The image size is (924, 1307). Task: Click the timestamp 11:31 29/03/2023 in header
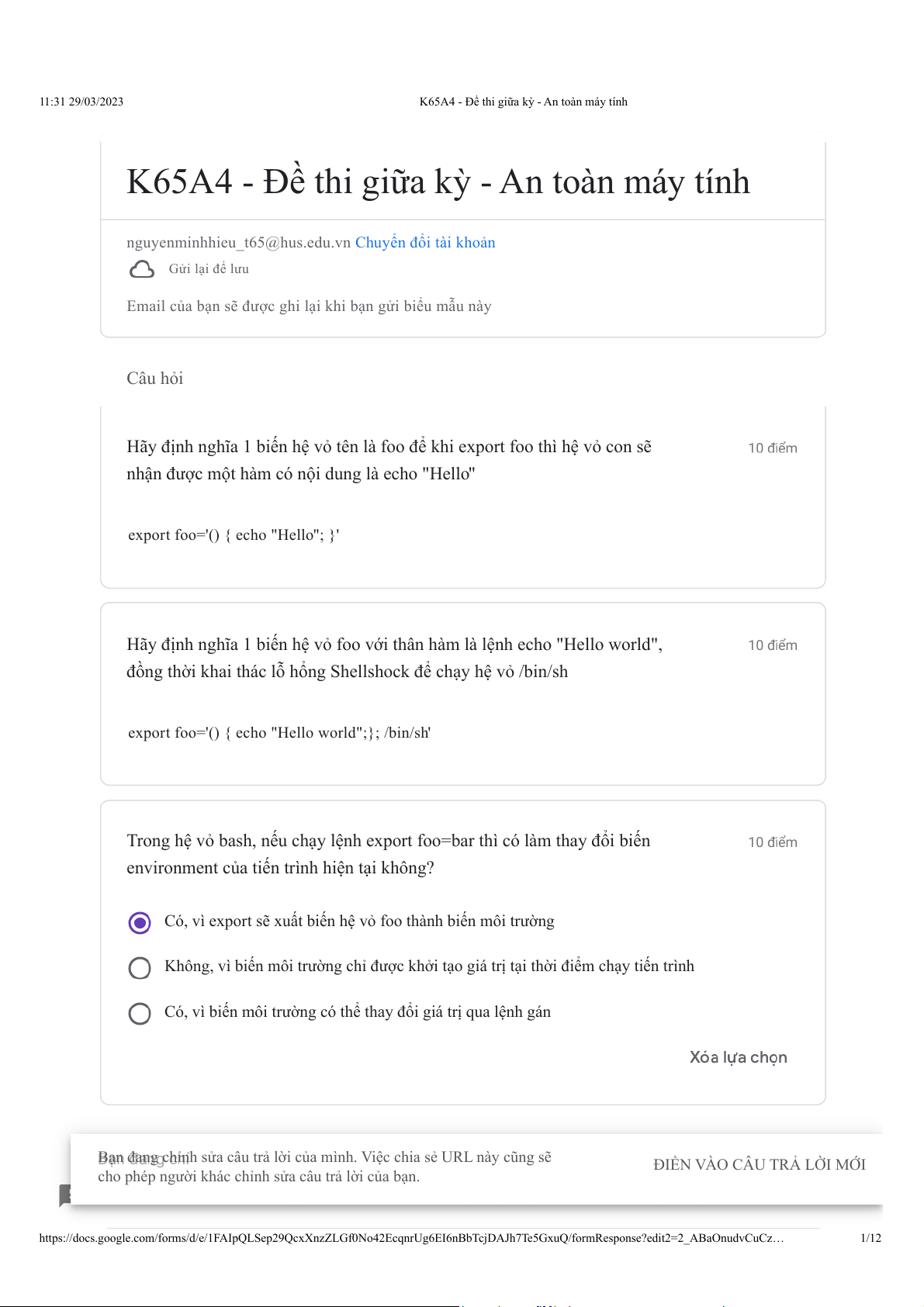81,102
